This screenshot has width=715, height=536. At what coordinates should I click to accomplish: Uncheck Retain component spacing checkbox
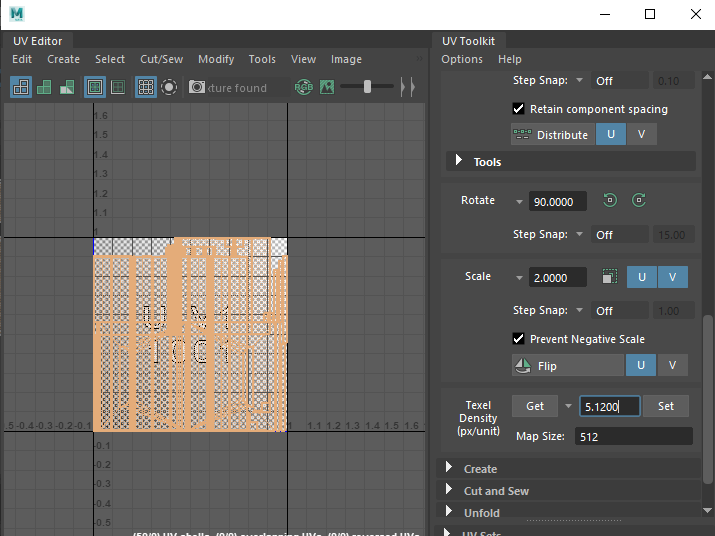[x=518, y=109]
